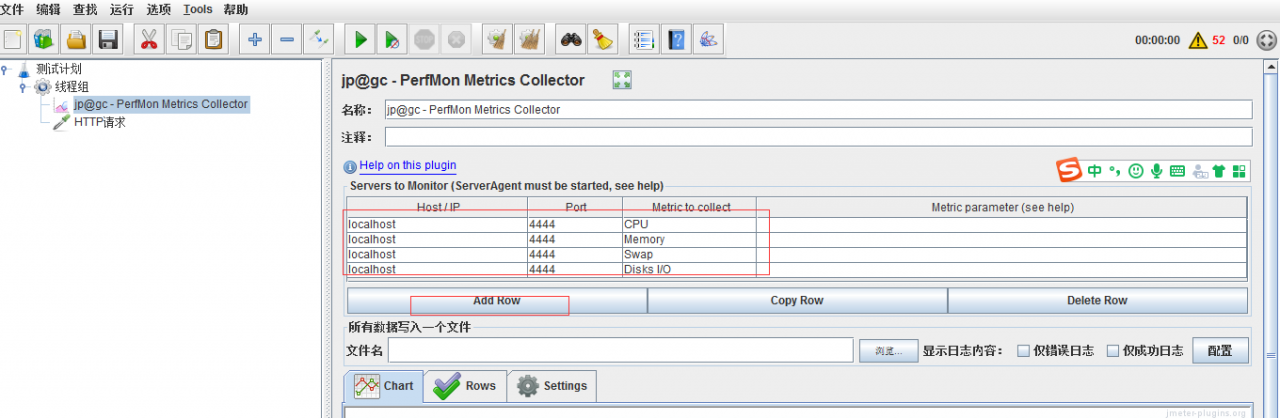Click the Search binoculars icon

(x=570, y=40)
